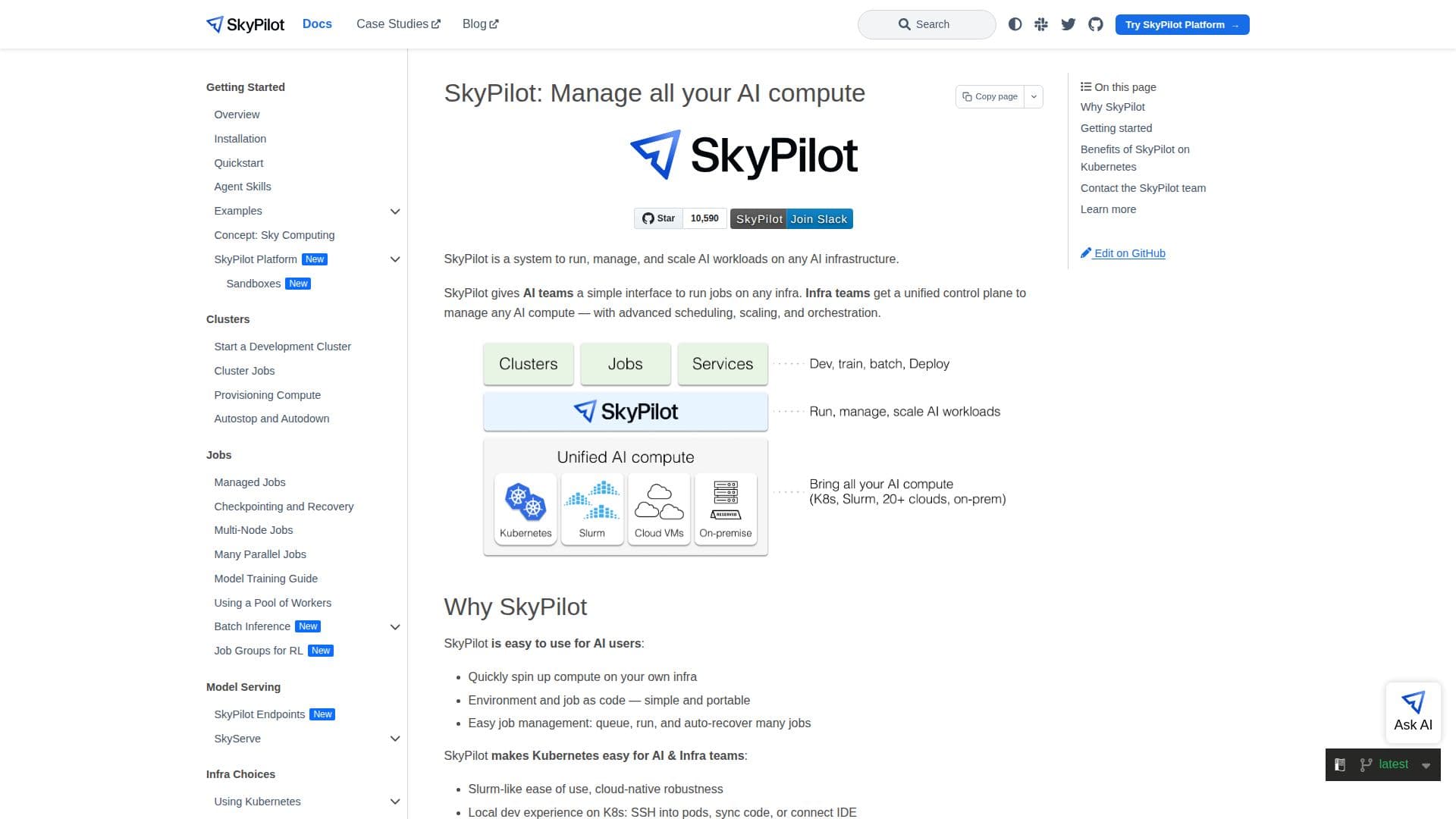The image size is (1456, 819).
Task: Jump to Learn more section
Action: [x=1108, y=209]
